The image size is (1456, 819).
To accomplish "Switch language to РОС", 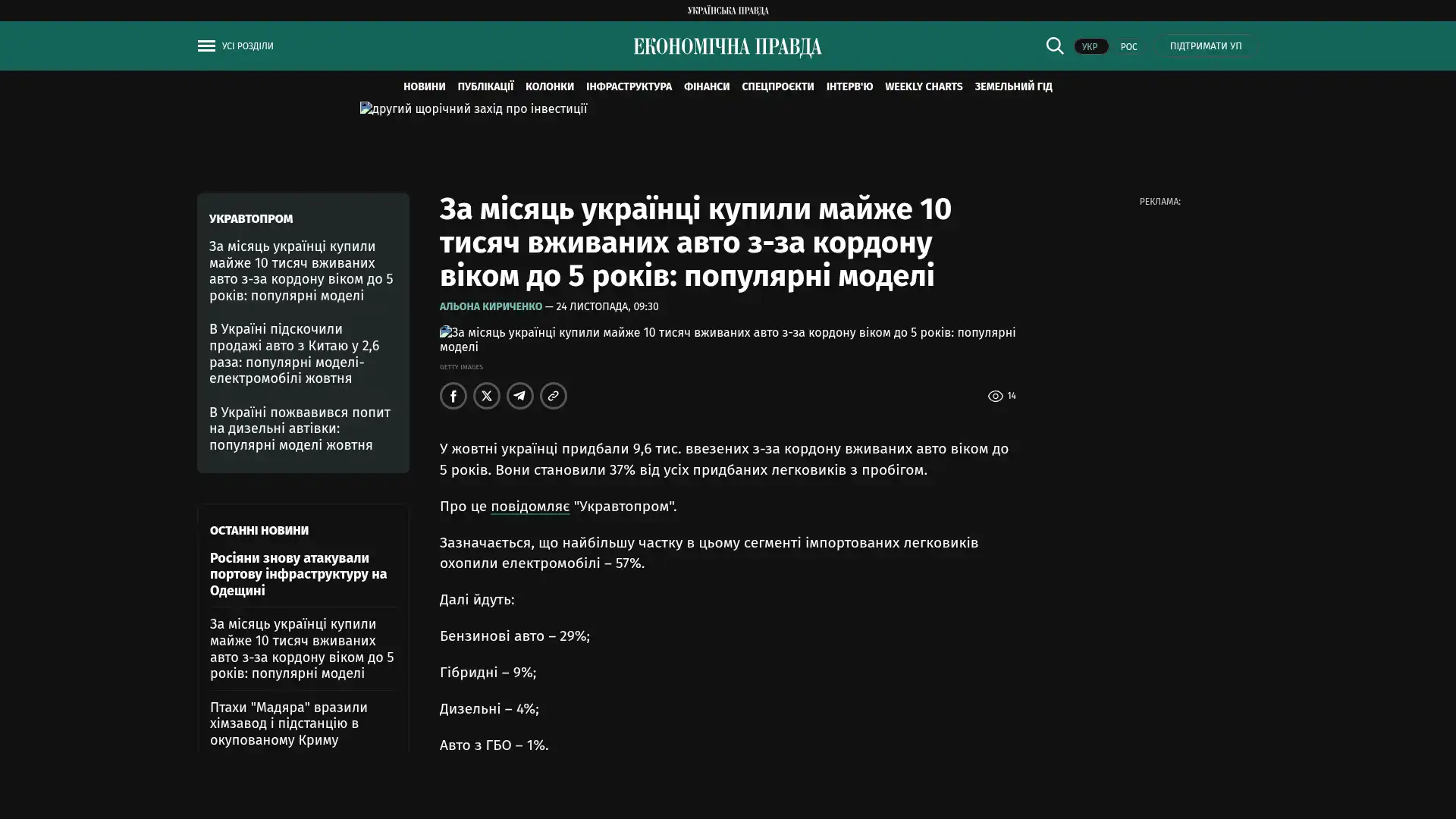I will click(1128, 46).
